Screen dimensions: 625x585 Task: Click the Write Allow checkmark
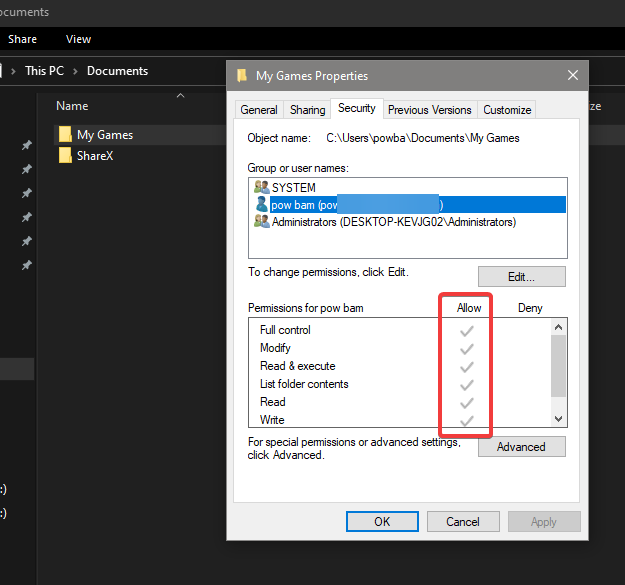466,420
